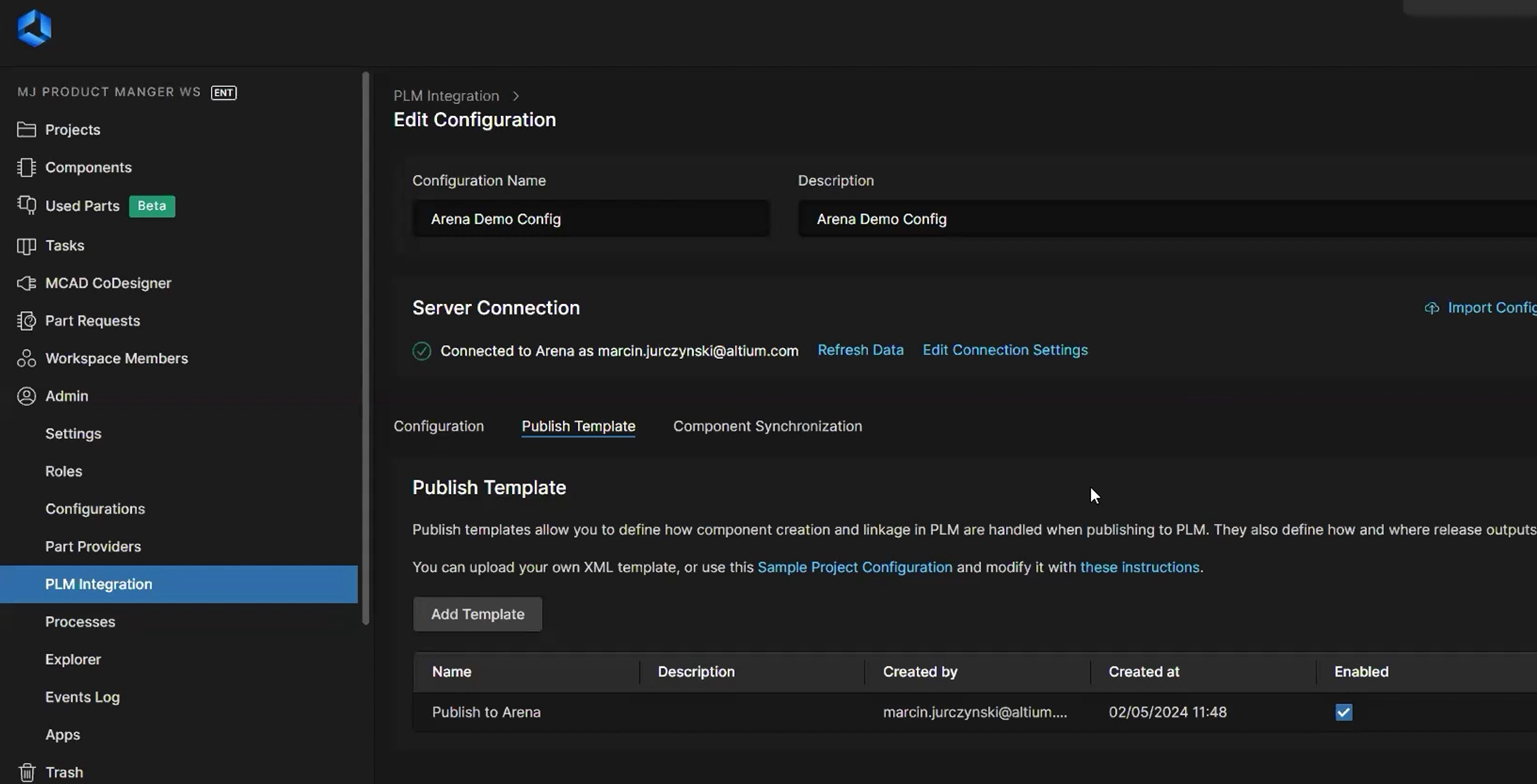
Task: Open Projects in the sidebar
Action: point(73,129)
